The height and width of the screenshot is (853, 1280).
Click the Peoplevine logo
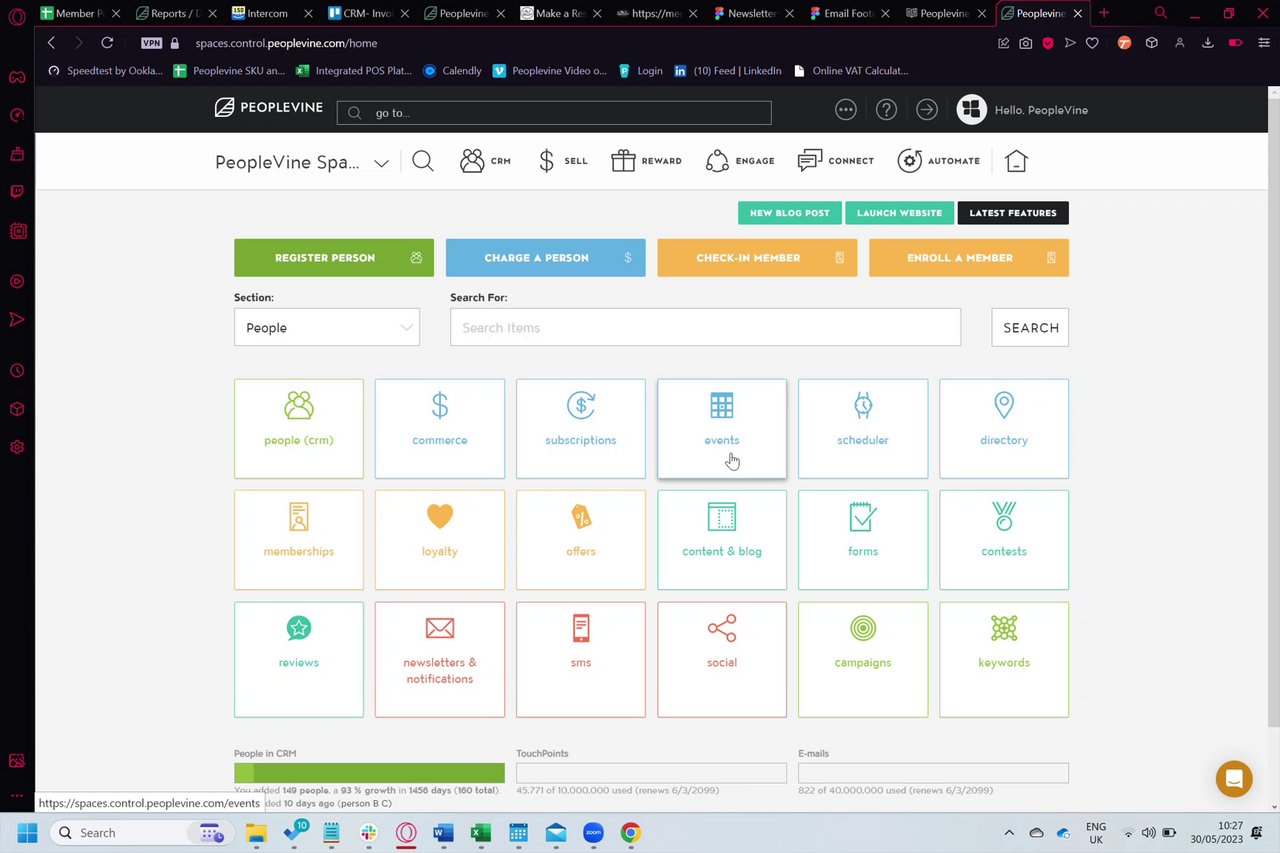[x=269, y=108]
